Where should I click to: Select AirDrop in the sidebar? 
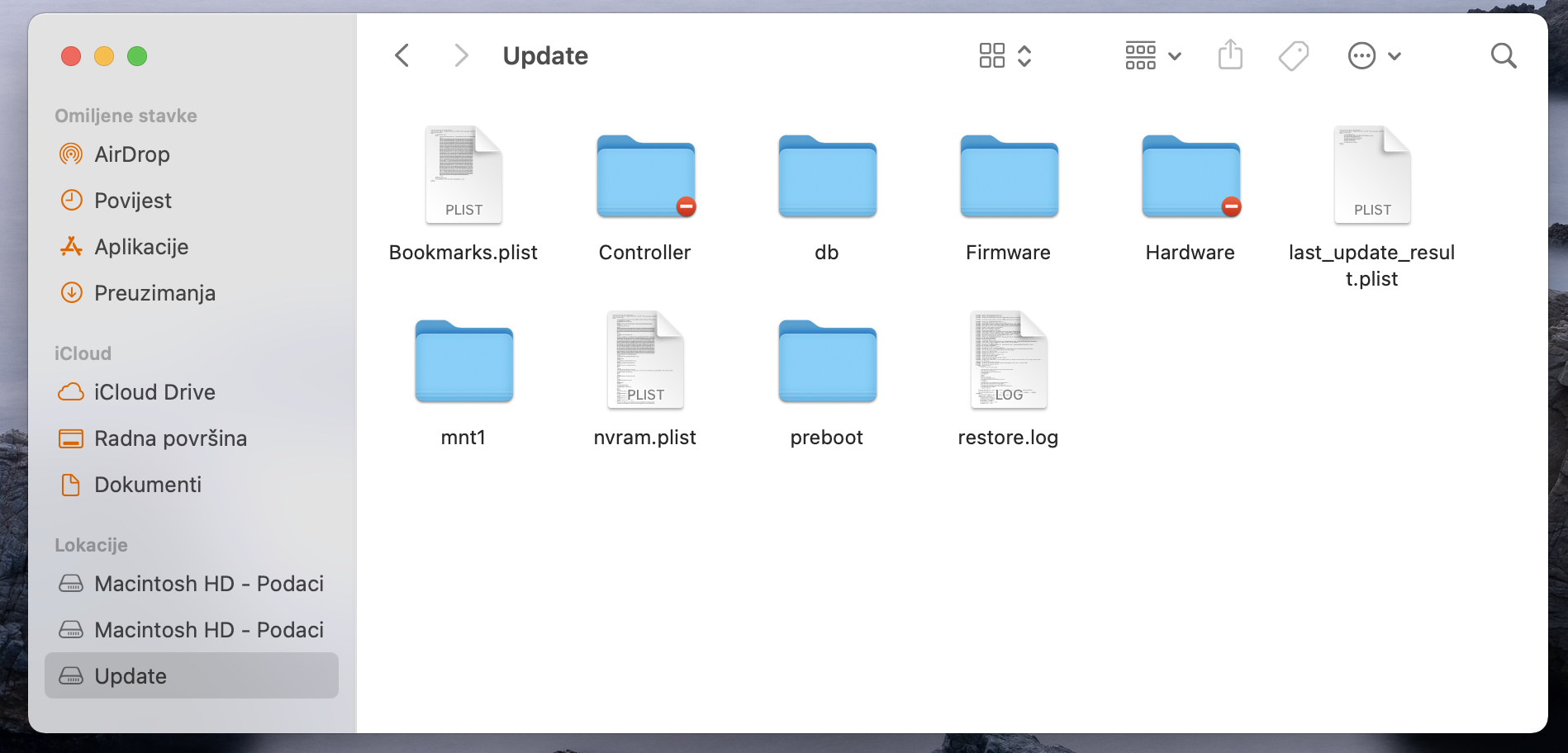click(192, 154)
